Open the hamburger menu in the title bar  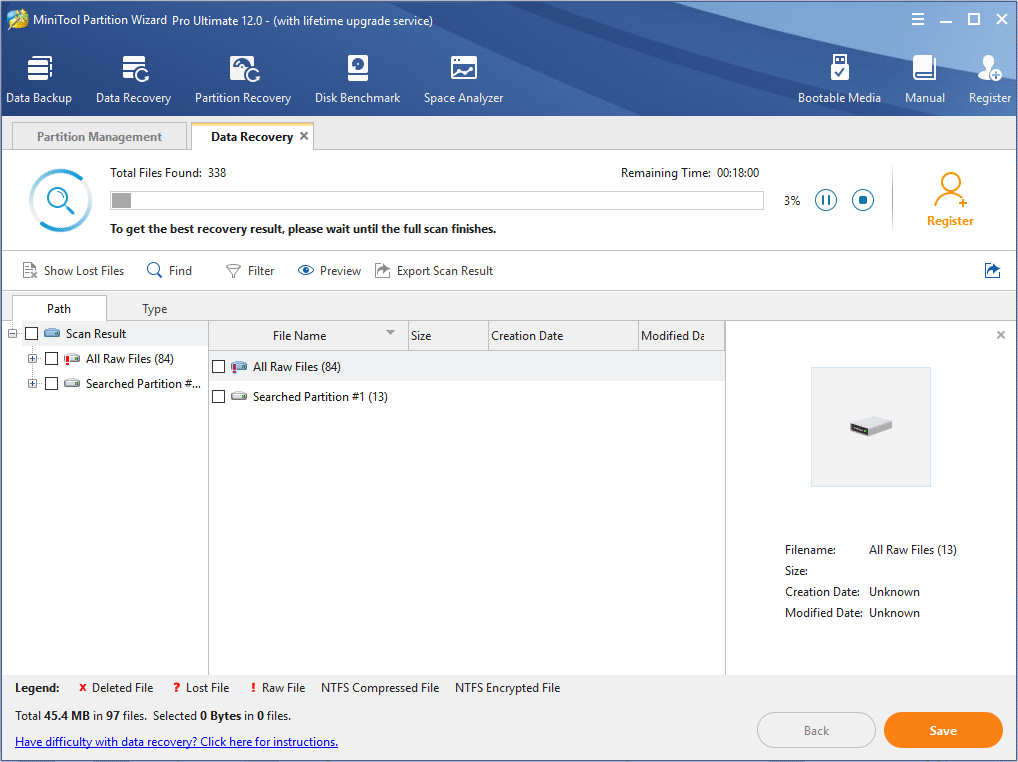click(917, 19)
